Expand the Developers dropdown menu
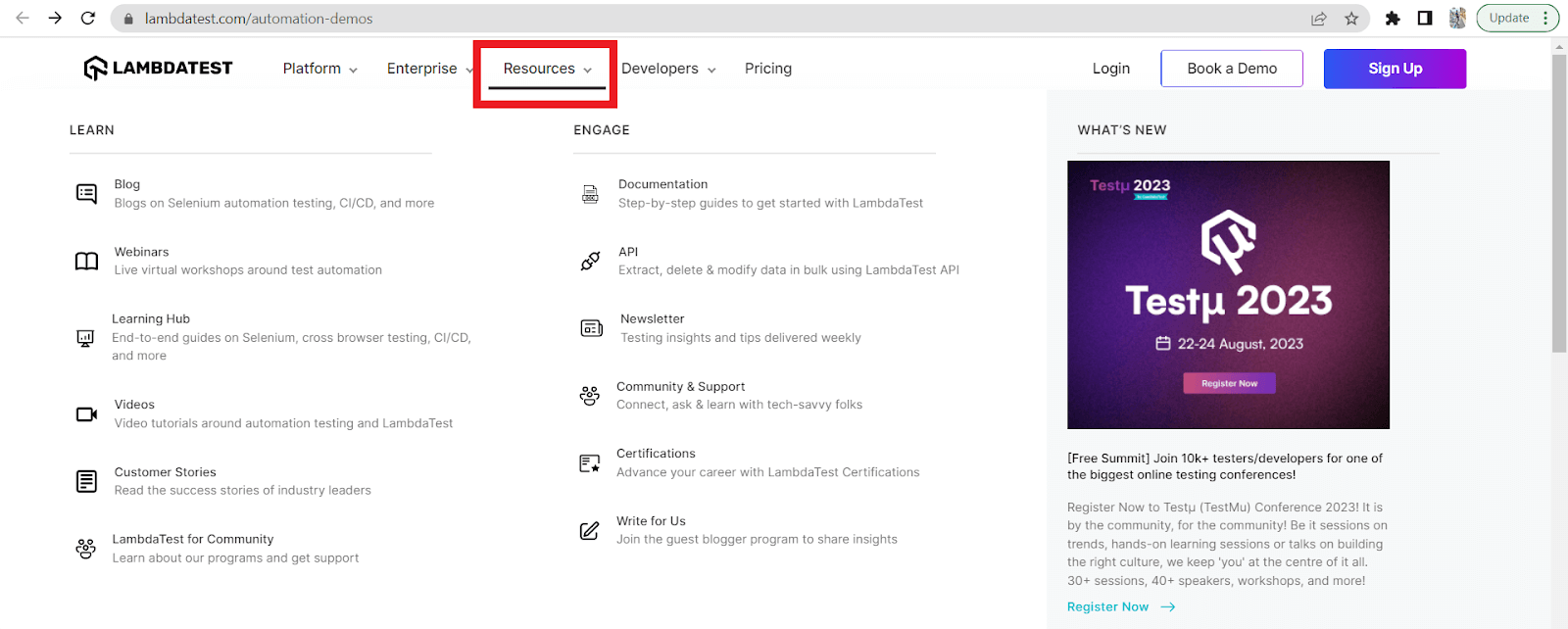Viewport: 1568px width, 629px height. tap(668, 69)
